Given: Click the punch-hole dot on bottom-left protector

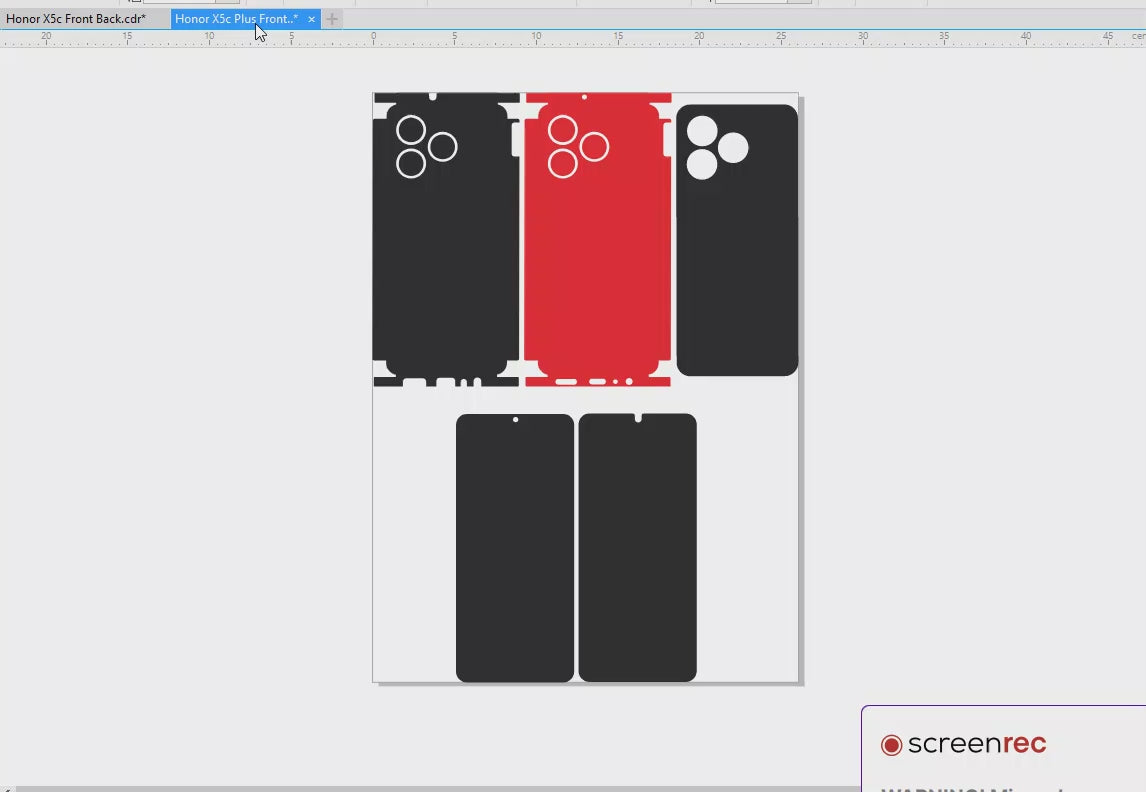Looking at the screenshot, I should (515, 420).
